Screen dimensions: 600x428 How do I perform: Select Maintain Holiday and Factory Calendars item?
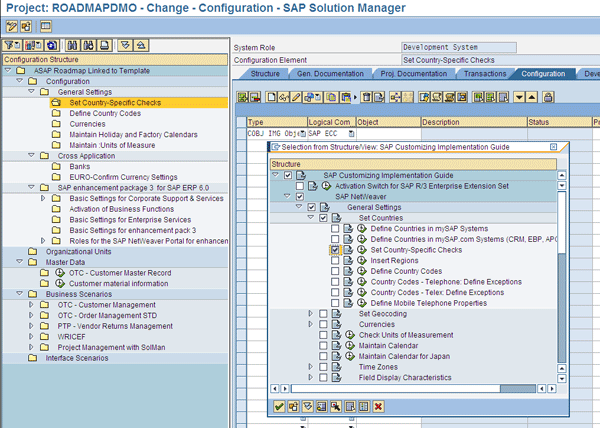coord(134,135)
